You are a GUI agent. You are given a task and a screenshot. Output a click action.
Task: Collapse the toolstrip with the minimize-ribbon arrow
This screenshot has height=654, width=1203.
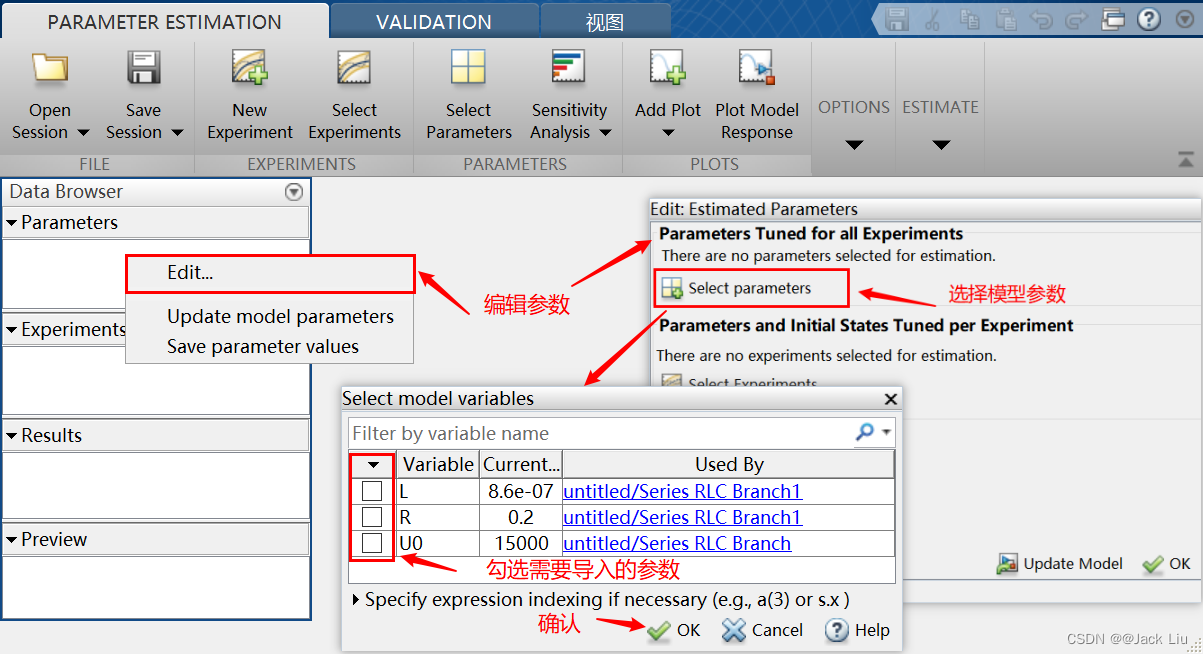click(1185, 159)
